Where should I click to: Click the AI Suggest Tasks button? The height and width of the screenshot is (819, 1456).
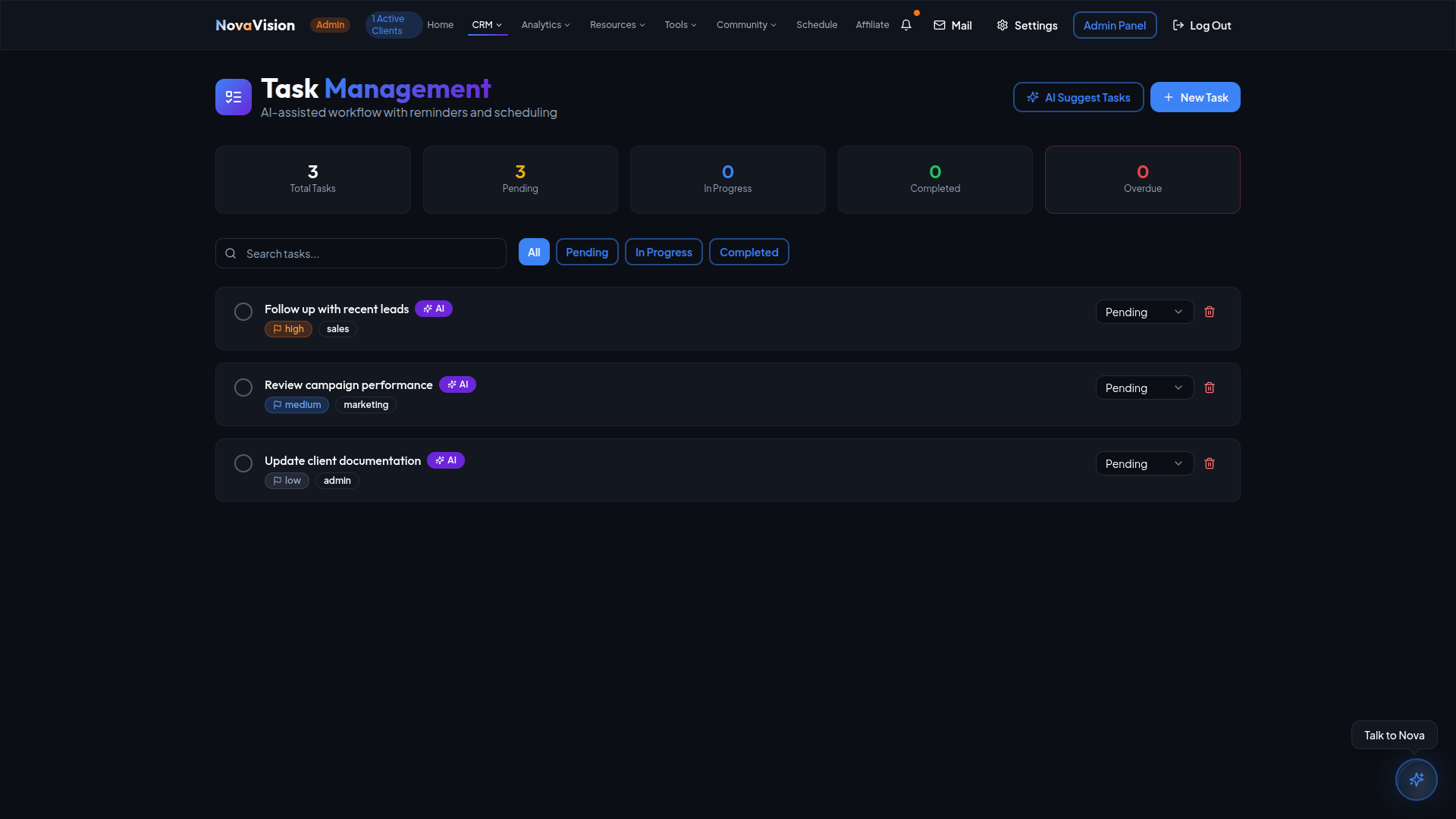coord(1078,97)
